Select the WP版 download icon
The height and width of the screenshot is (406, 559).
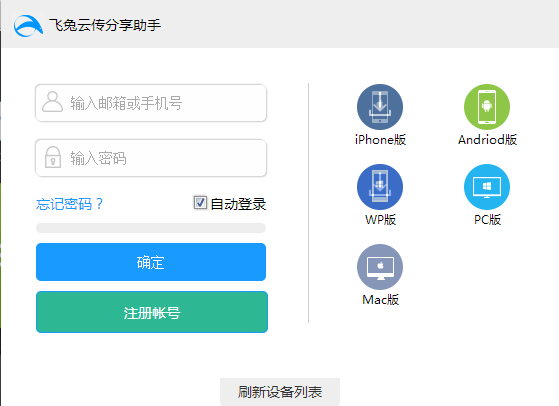point(380,187)
